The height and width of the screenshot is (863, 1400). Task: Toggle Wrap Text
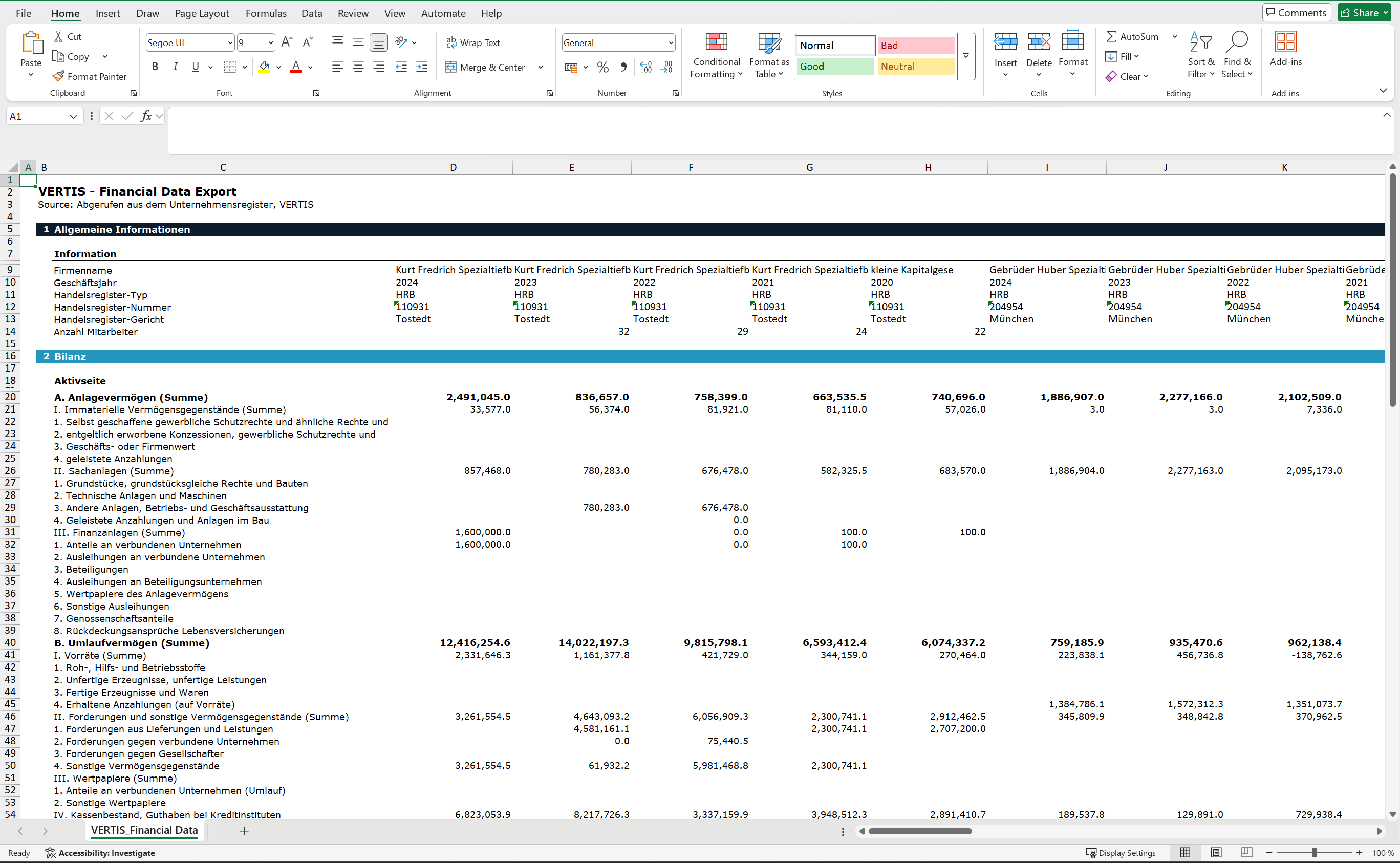[473, 43]
